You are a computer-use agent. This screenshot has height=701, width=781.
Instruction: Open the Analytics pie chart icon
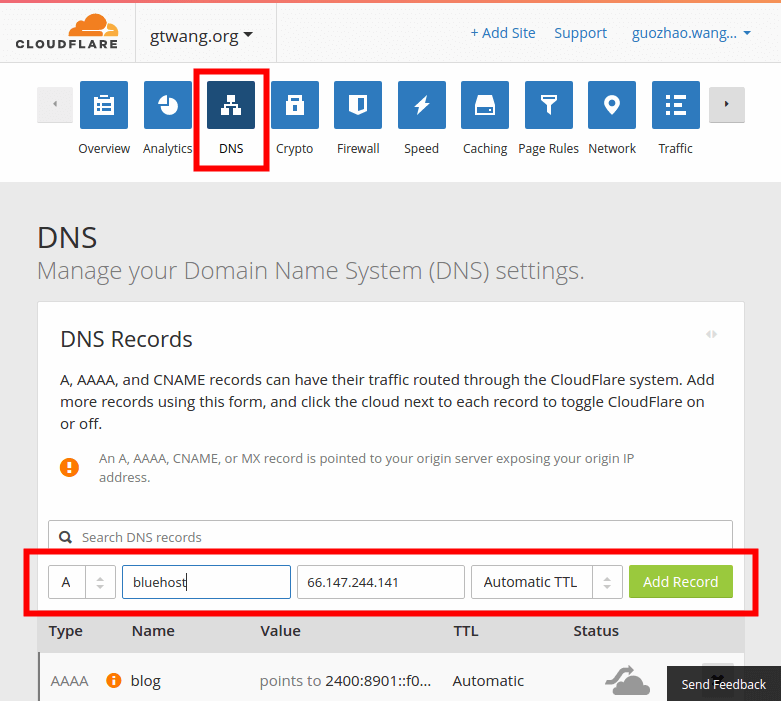point(168,105)
